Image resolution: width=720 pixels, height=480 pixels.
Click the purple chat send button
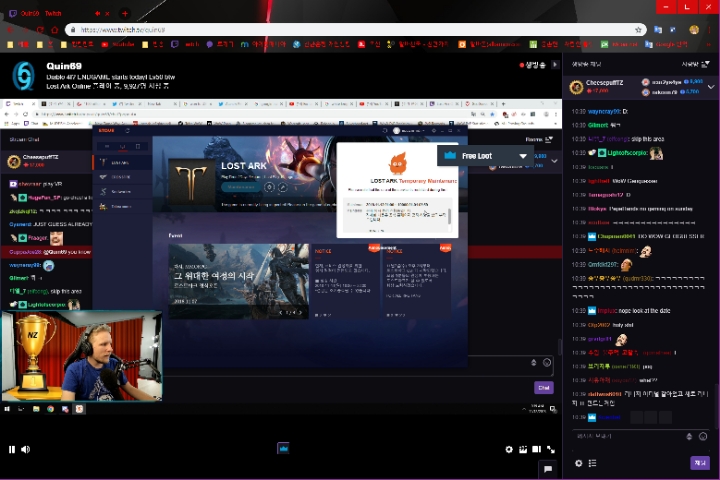tap(700, 463)
